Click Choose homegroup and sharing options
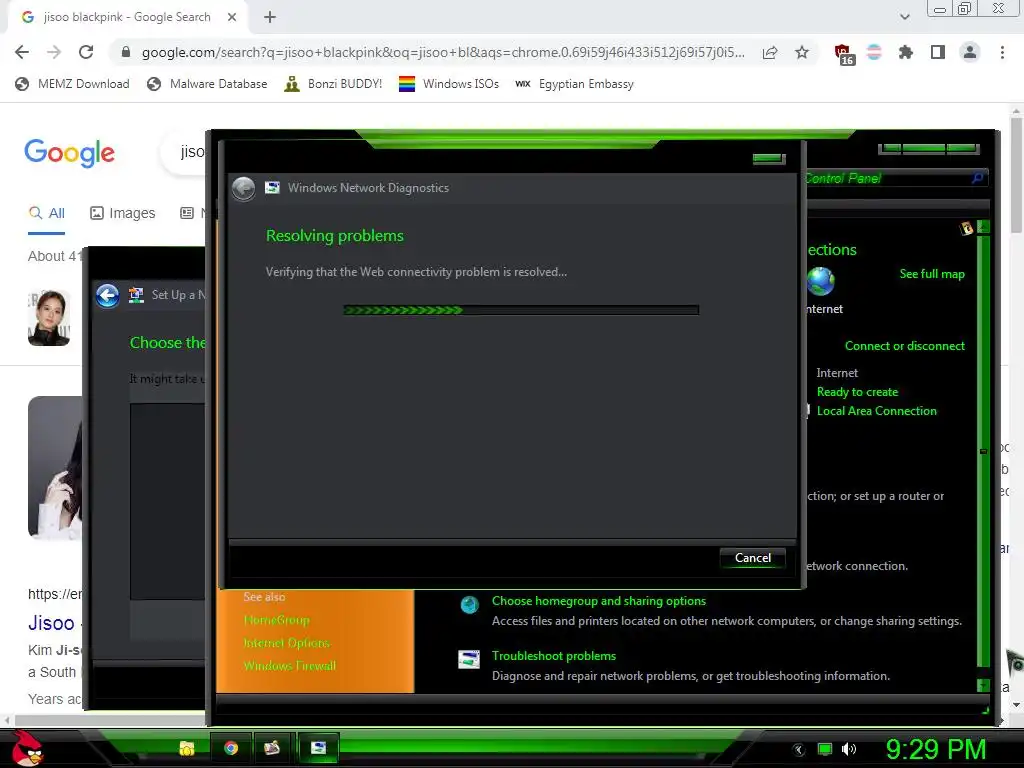The height and width of the screenshot is (768, 1024). tap(599, 601)
